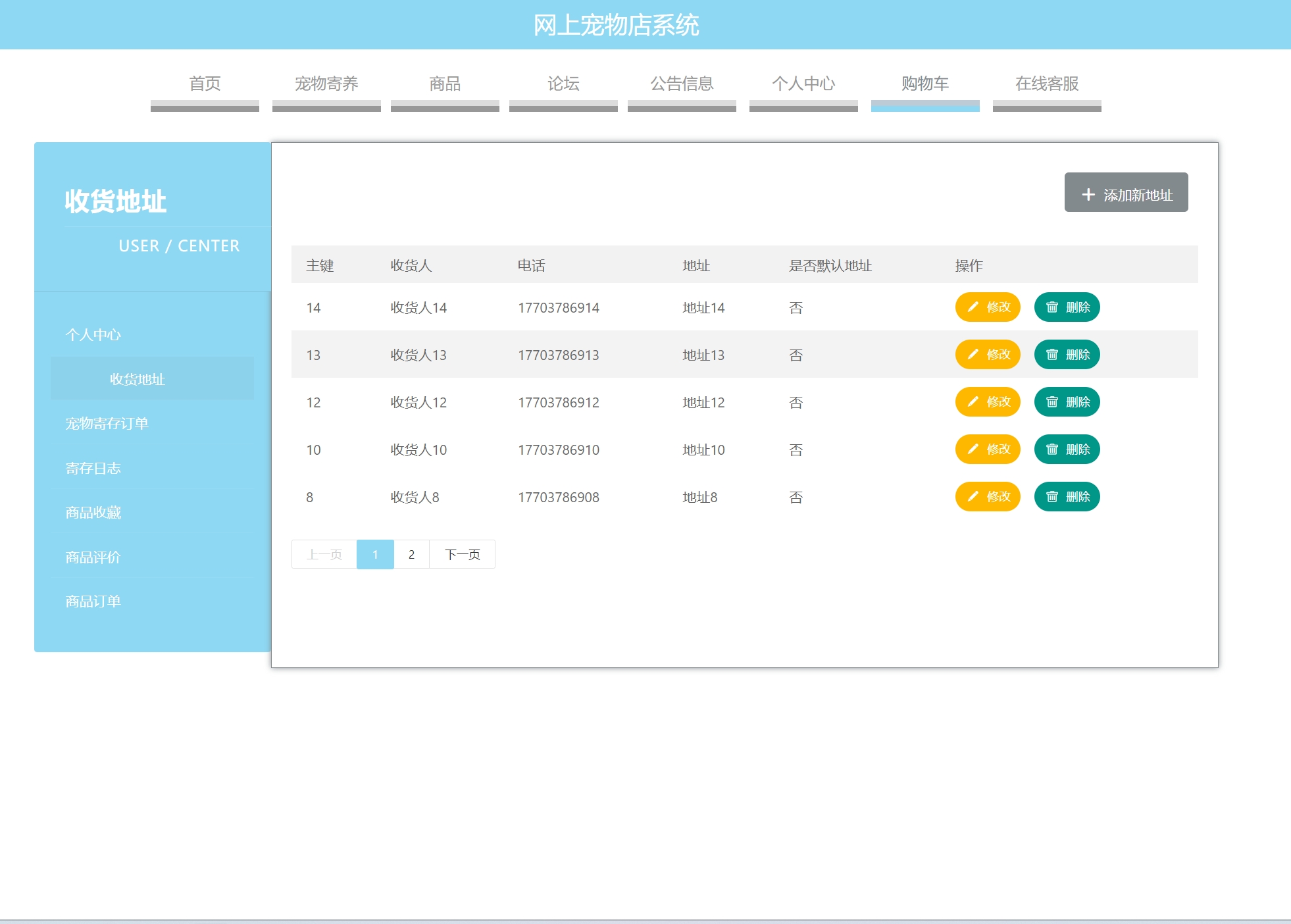Open 商品收藏 from the sidebar menu
Screen dimensions: 1291x924
pos(93,513)
